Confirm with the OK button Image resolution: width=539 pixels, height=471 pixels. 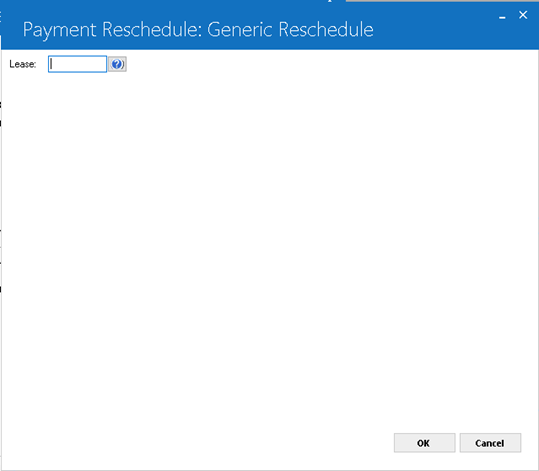point(425,443)
